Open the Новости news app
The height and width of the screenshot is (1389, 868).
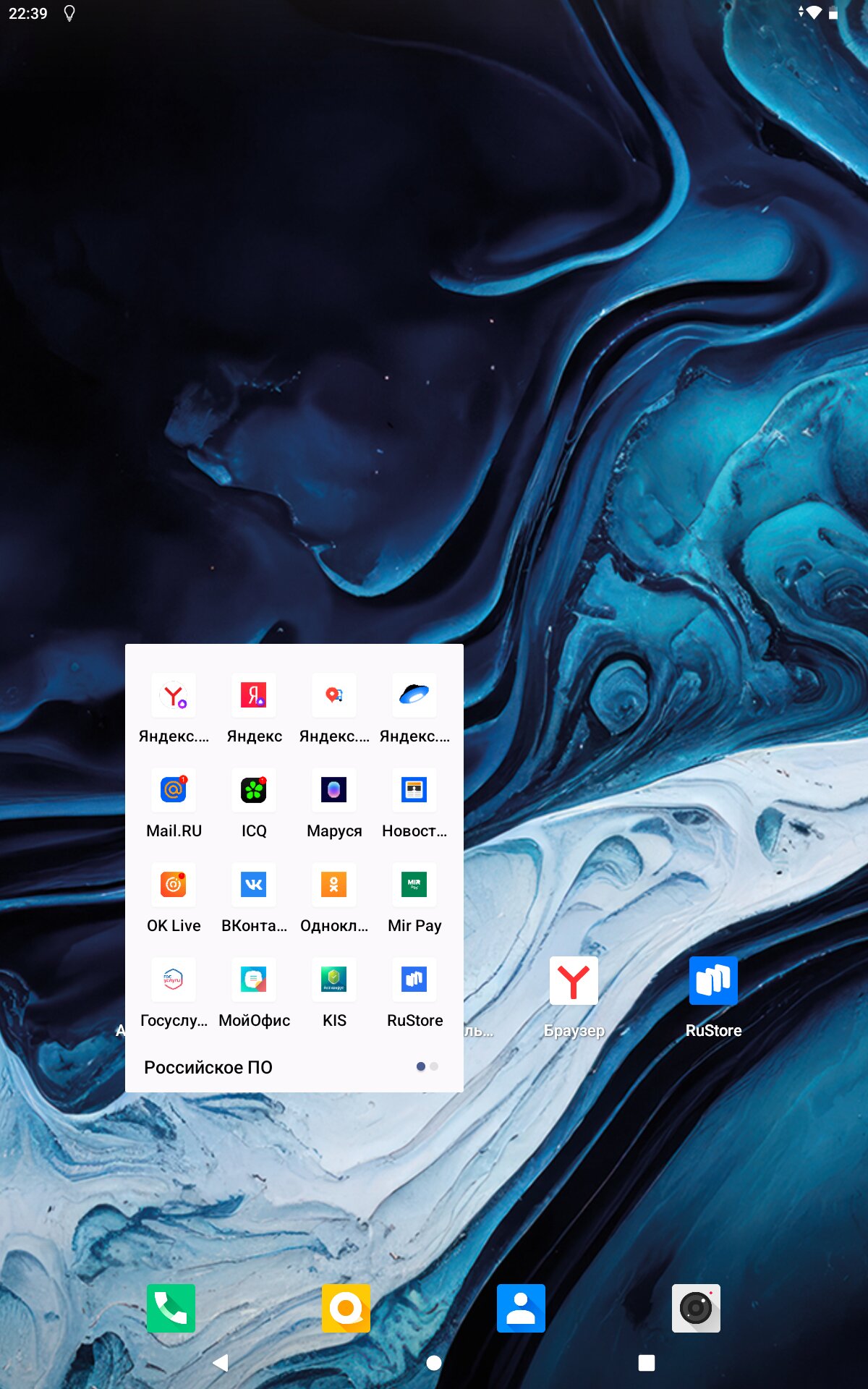tap(414, 790)
